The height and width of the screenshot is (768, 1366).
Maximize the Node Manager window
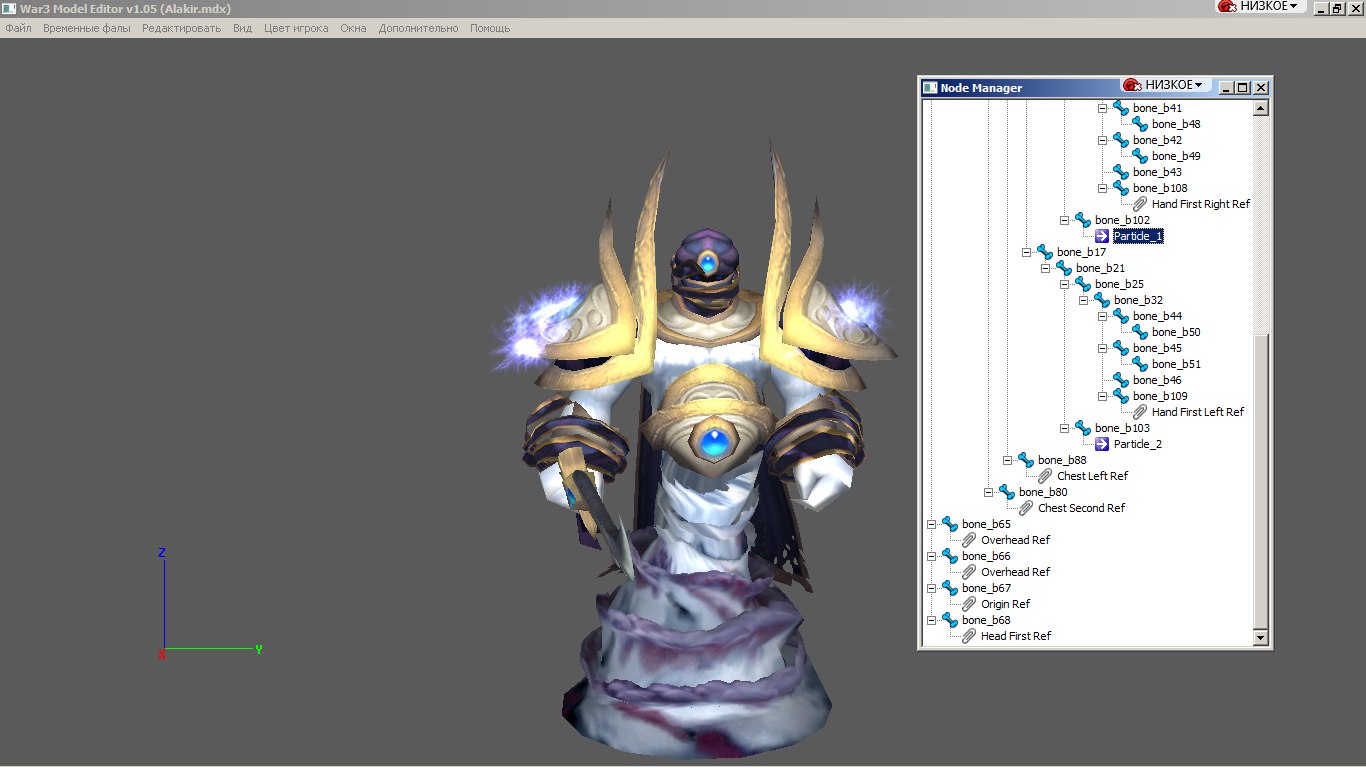1243,88
